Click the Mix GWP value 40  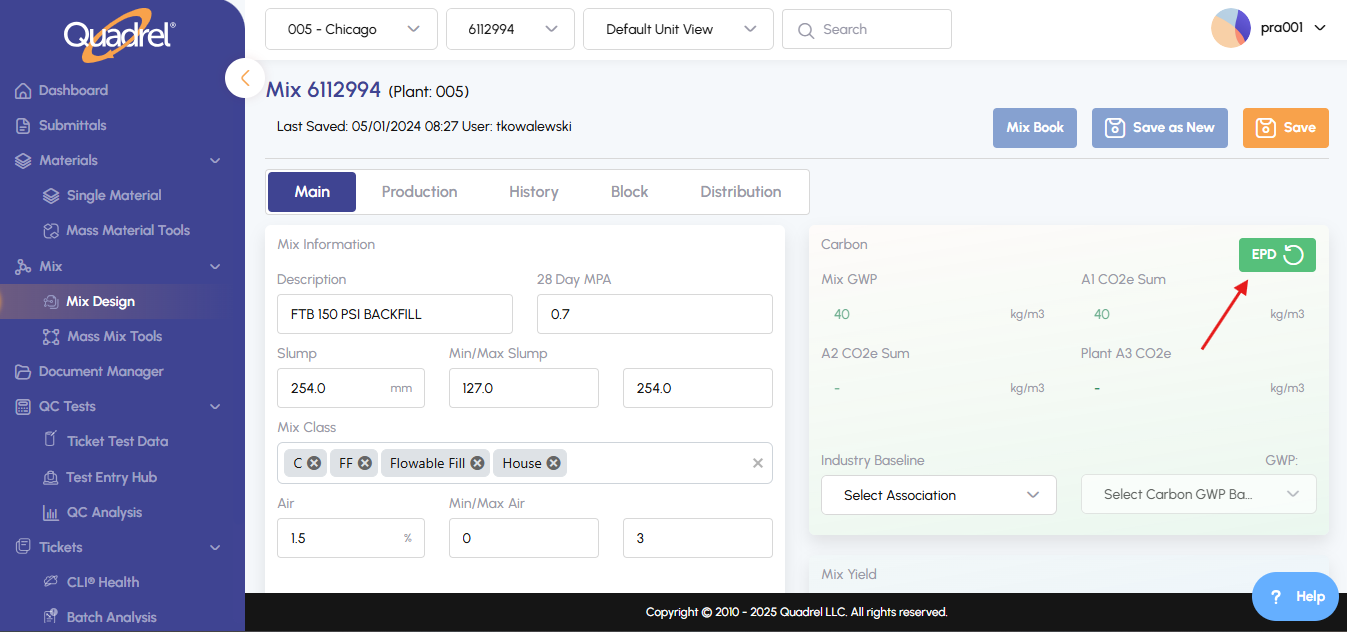tap(842, 315)
